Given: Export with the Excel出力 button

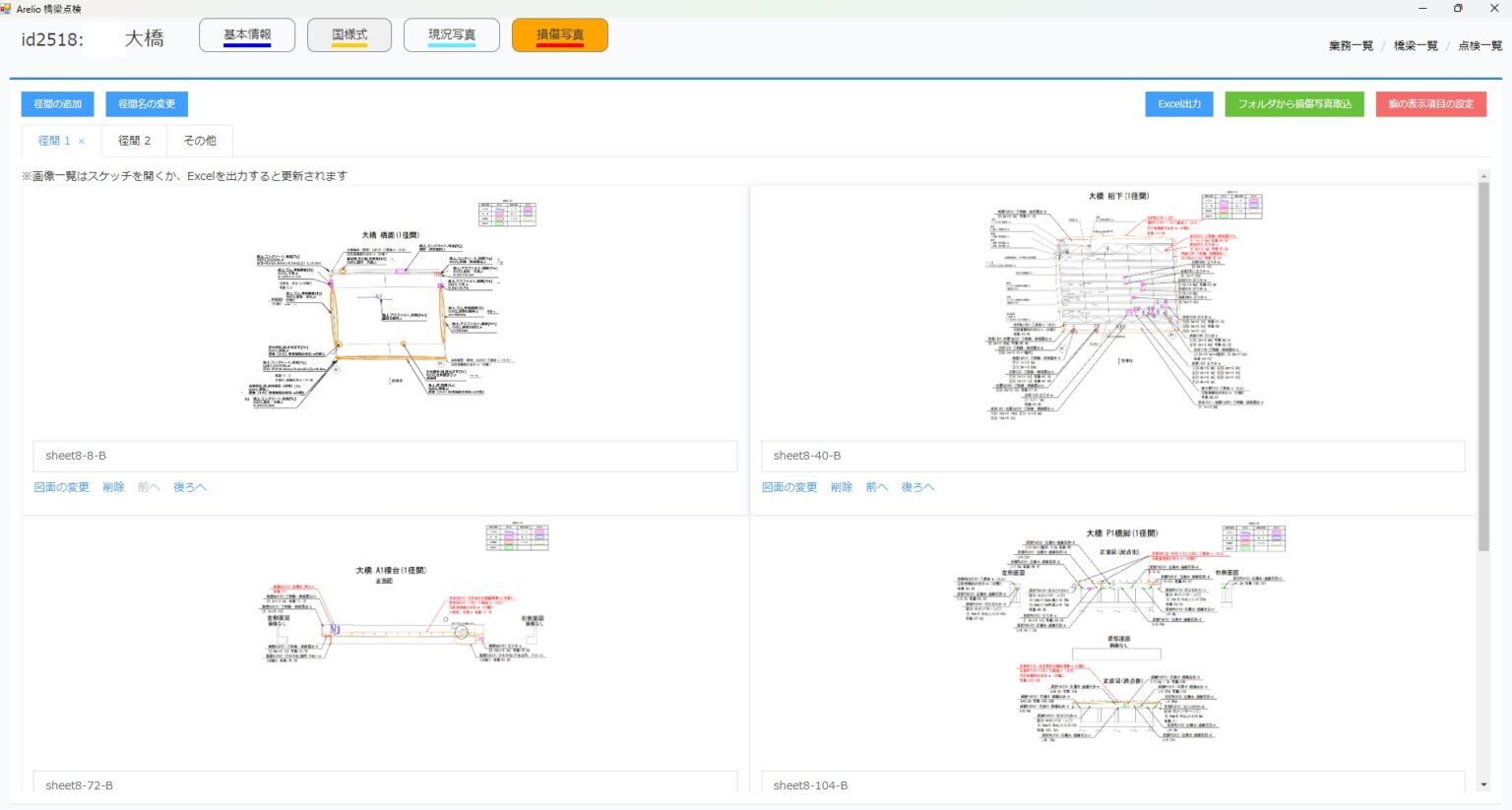Looking at the screenshot, I should 1178,104.
